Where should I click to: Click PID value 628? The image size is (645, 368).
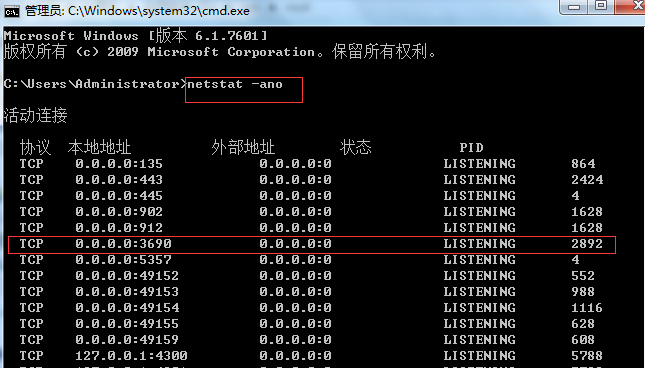(583, 324)
